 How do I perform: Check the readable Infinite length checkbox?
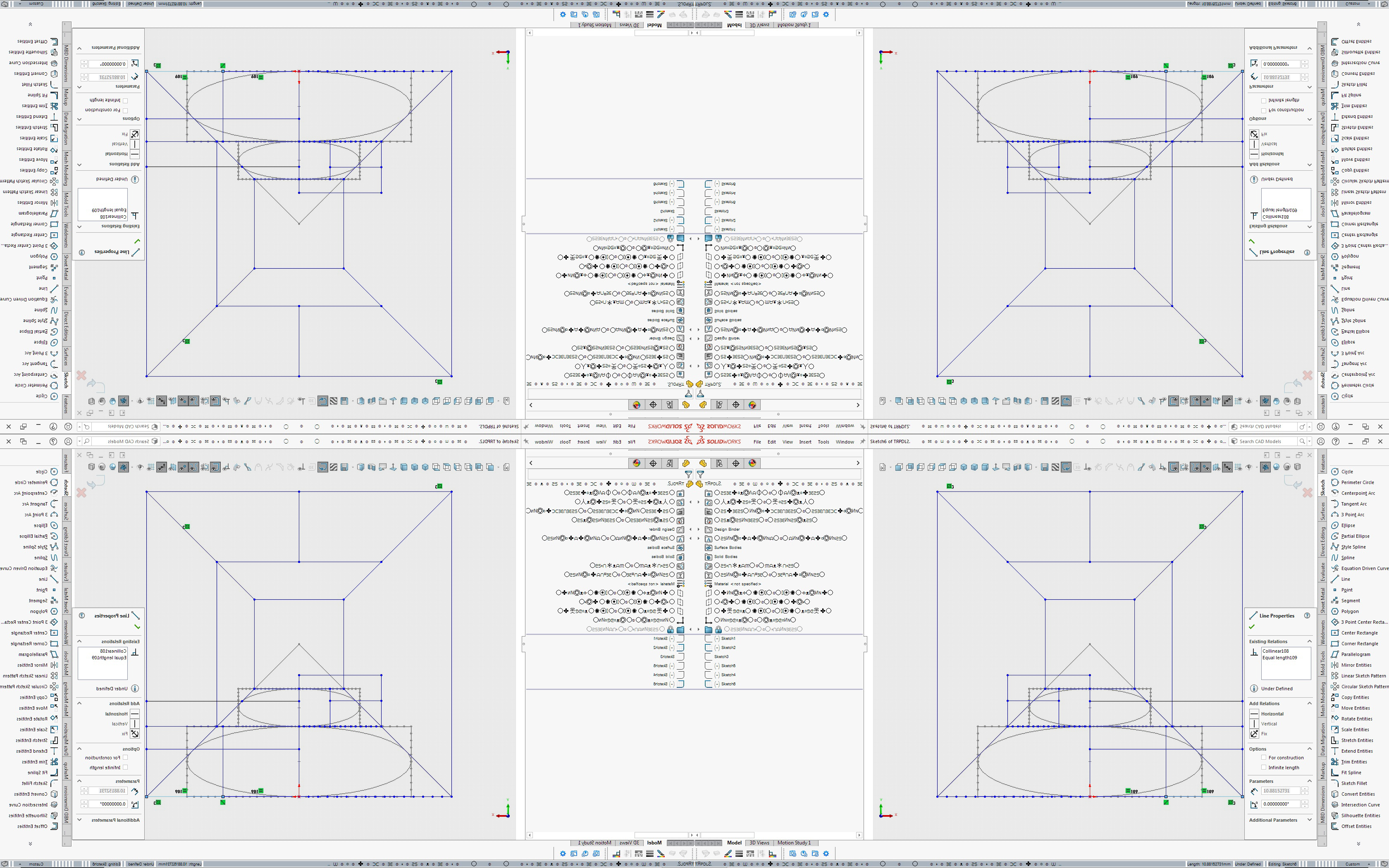pos(1263,768)
